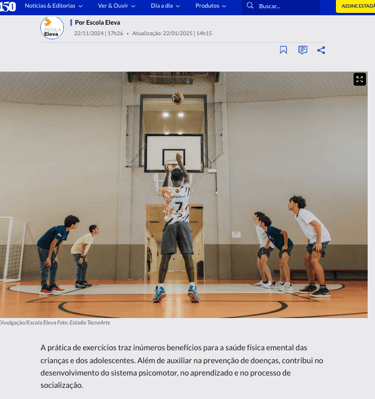Open the basketball gym photo
Viewport: 375px width, 399px height.
coord(184,195)
